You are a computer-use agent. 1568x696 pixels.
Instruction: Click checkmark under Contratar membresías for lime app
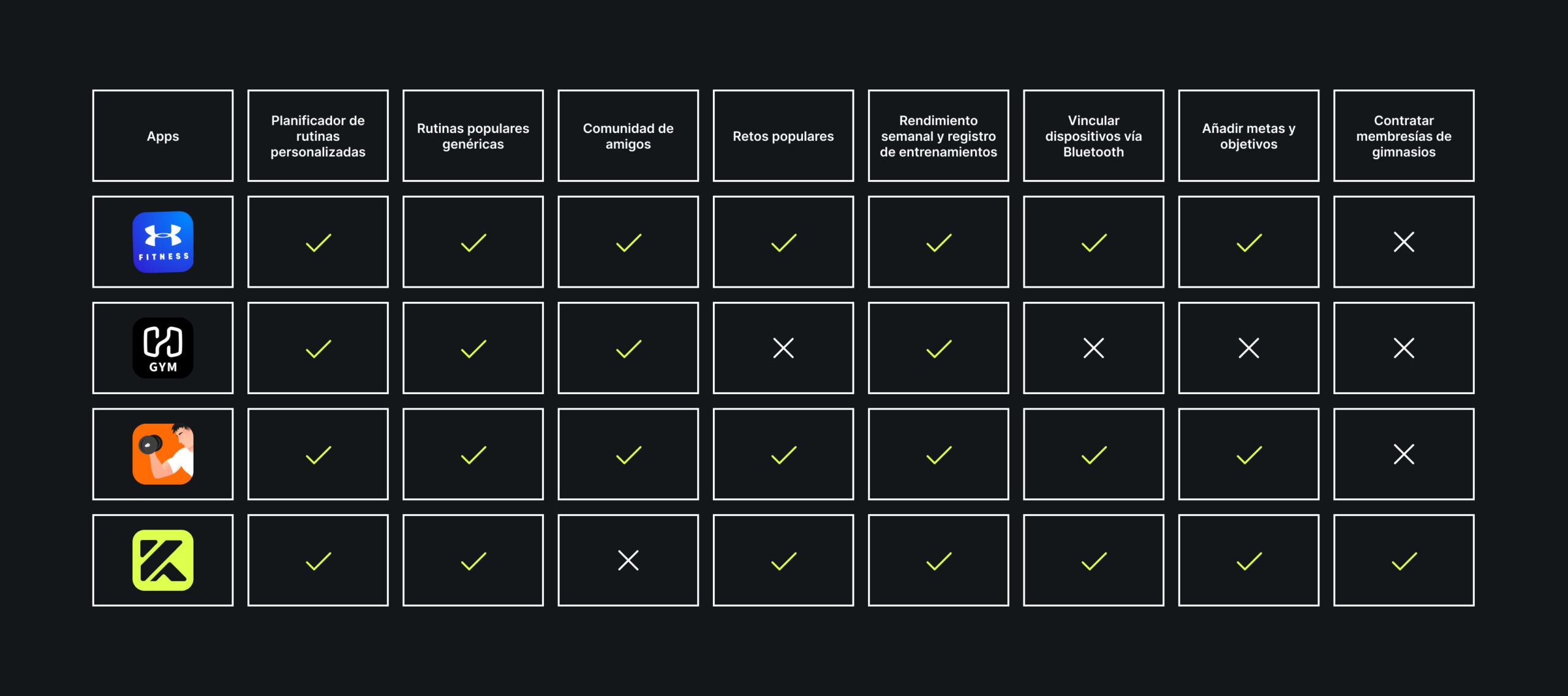click(1403, 561)
